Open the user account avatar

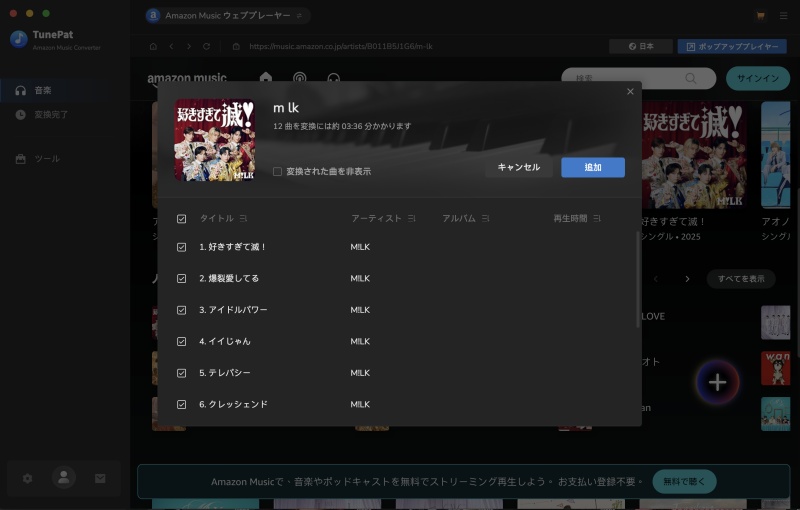64,478
